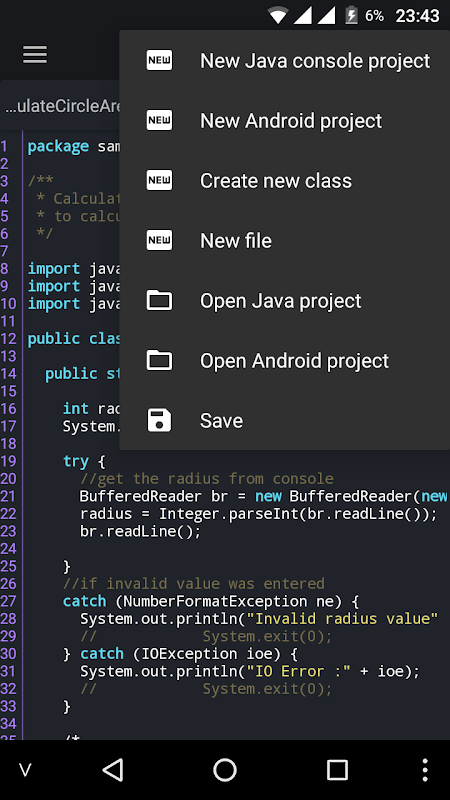Click the 'br.readLine();' code on line 23

(140, 531)
